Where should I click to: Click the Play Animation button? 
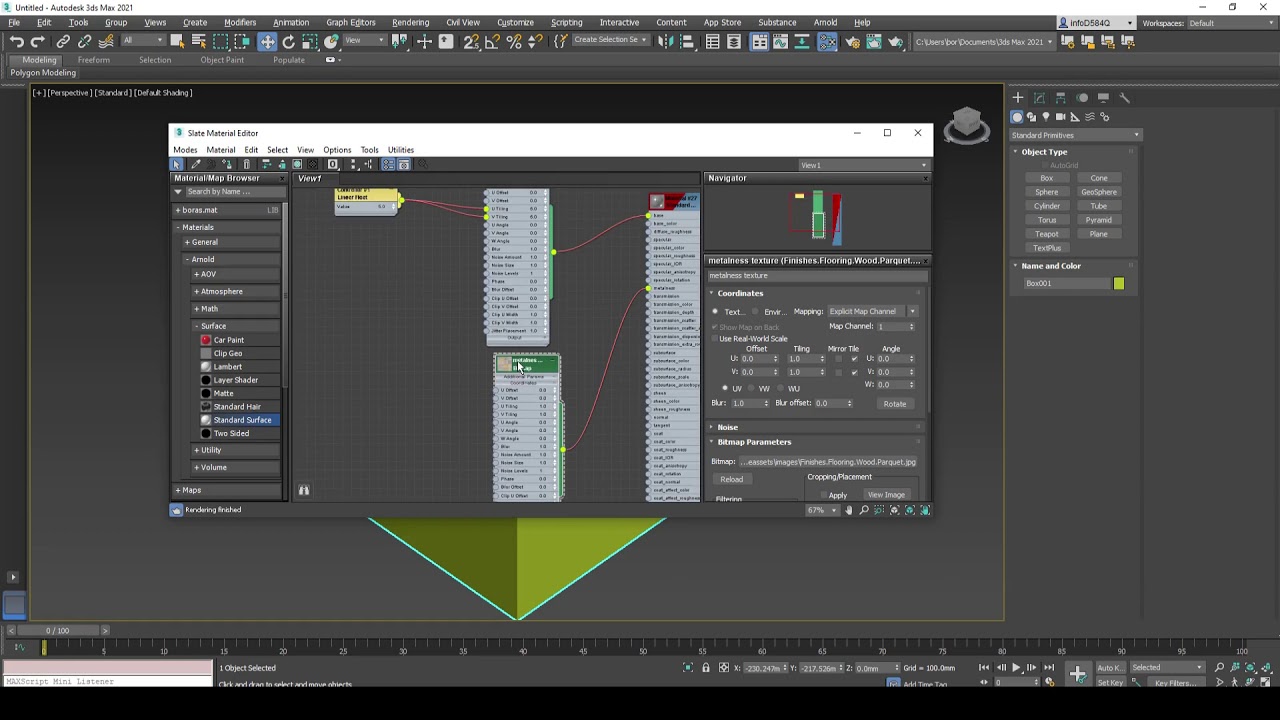tap(1016, 668)
